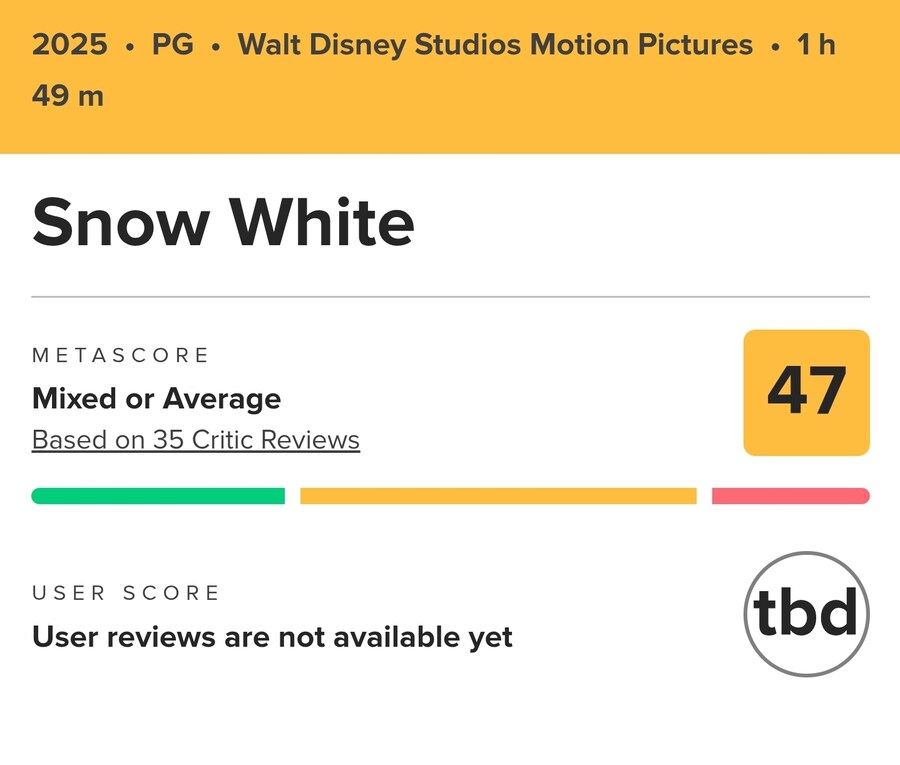The width and height of the screenshot is (900, 765).
Task: Open Walt Disney Studios Motion Pictures studio link
Action: click(495, 45)
